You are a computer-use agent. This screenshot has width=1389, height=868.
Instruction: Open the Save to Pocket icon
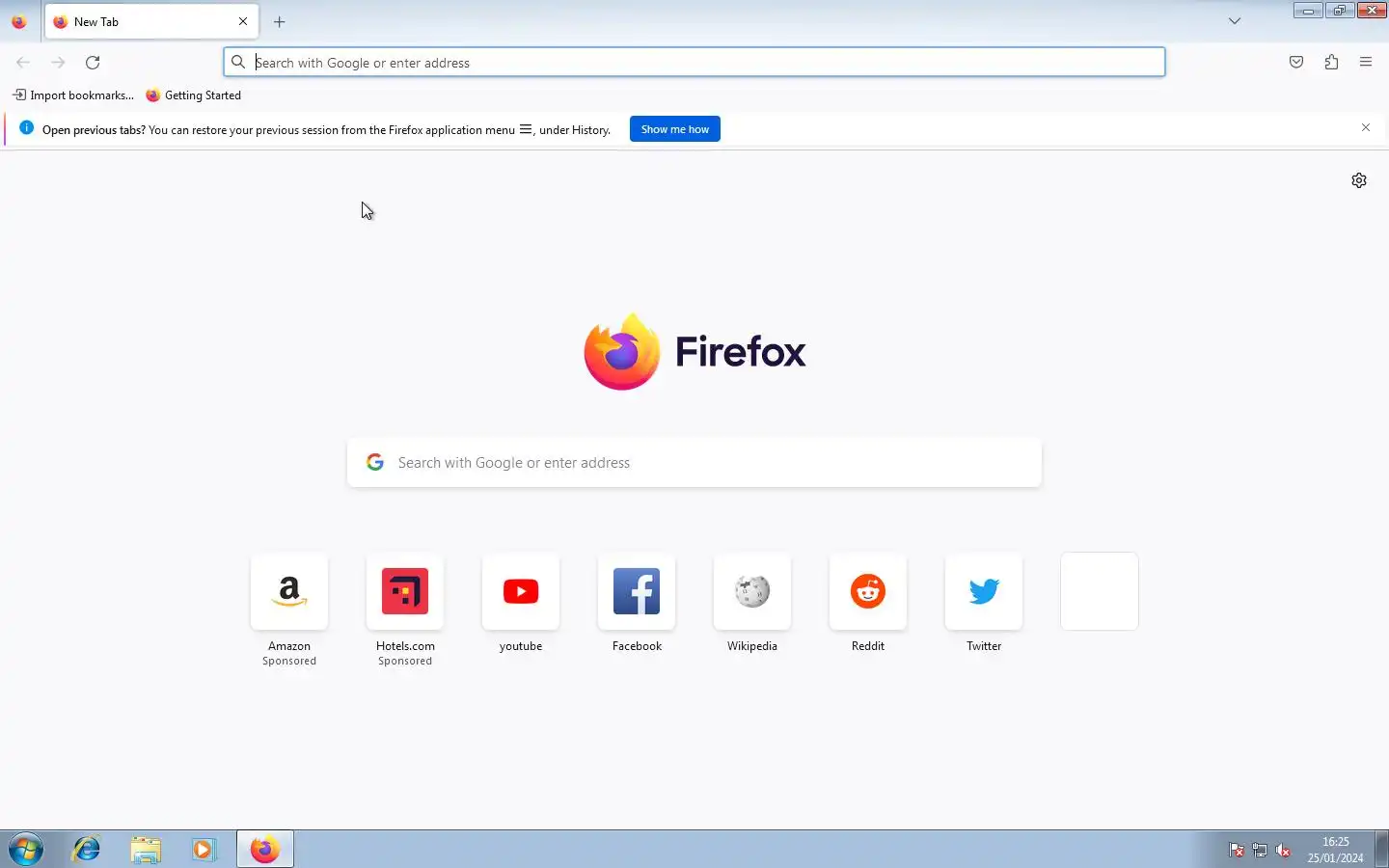tap(1296, 63)
